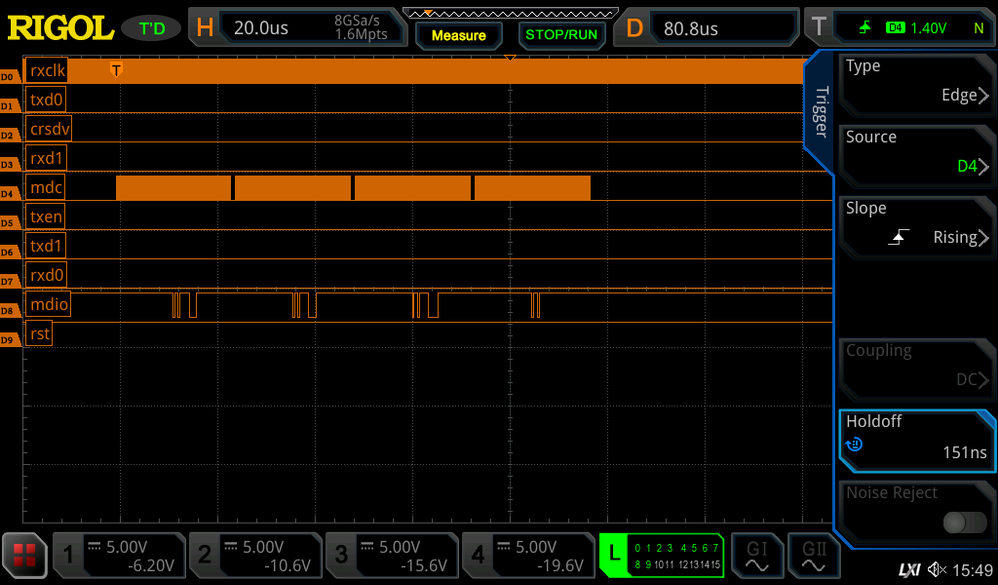Click the rst channel label
The height and width of the screenshot is (585, 998).
coord(38,334)
